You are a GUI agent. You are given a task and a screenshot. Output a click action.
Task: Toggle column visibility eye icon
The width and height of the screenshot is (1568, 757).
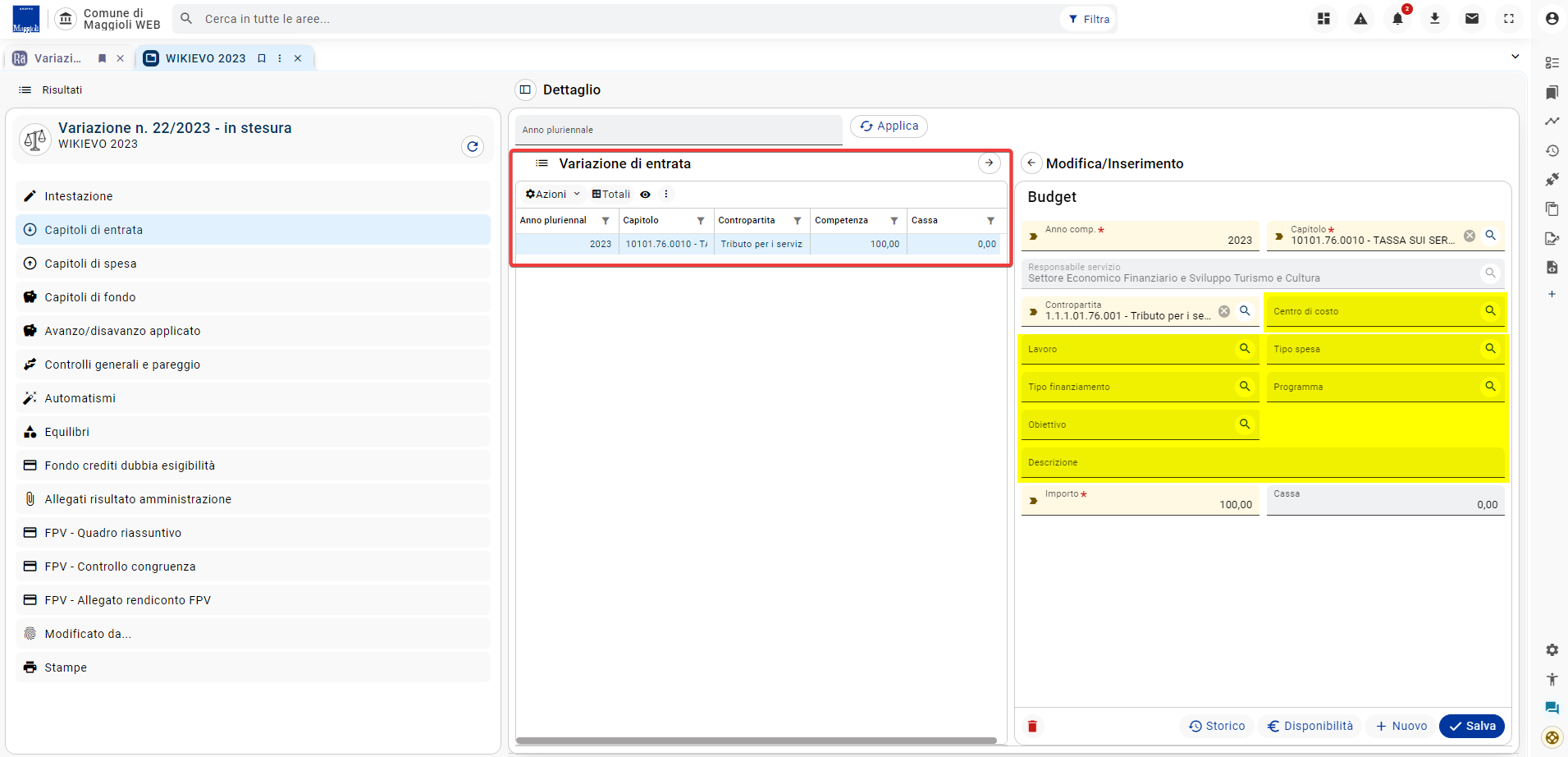pos(645,195)
